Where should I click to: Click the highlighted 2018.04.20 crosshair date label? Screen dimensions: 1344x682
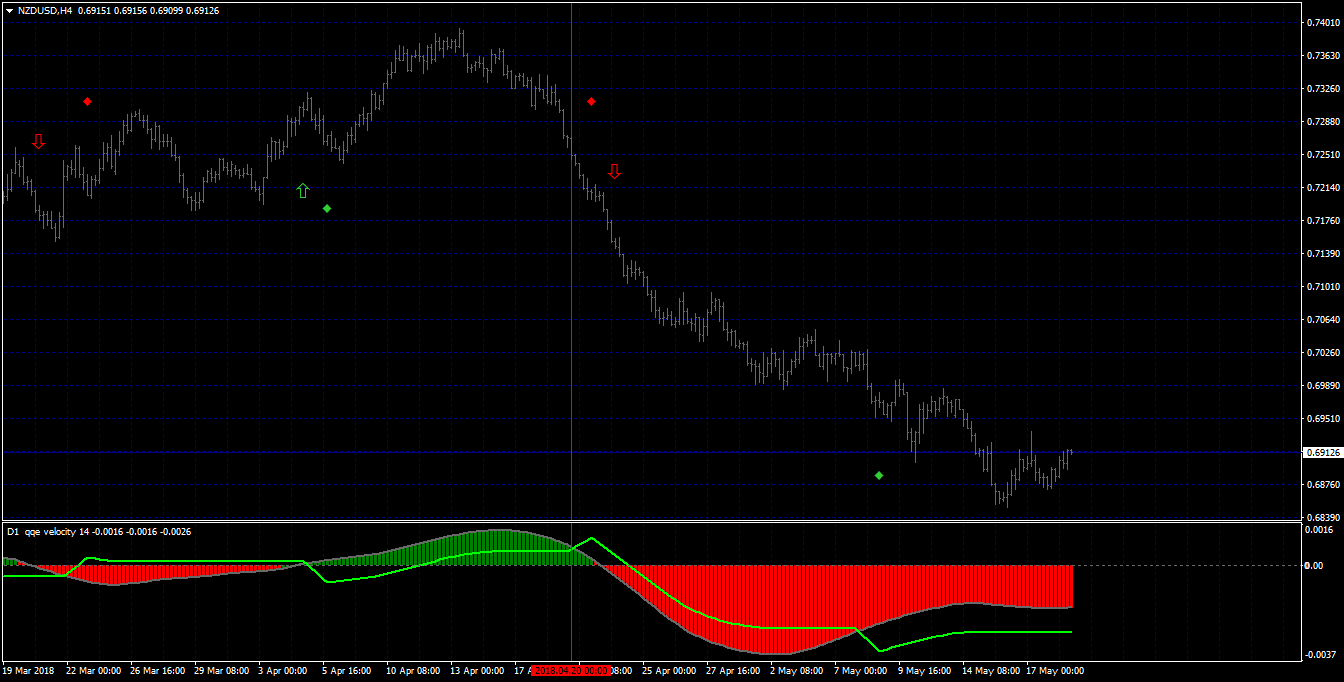[x=571, y=670]
